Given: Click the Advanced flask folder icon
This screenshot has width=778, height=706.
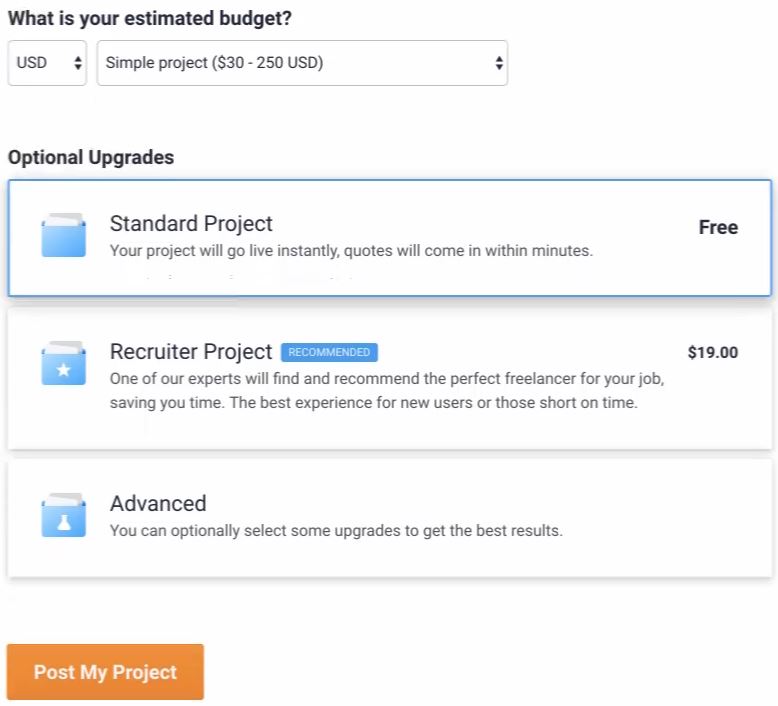Looking at the screenshot, I should (64, 515).
